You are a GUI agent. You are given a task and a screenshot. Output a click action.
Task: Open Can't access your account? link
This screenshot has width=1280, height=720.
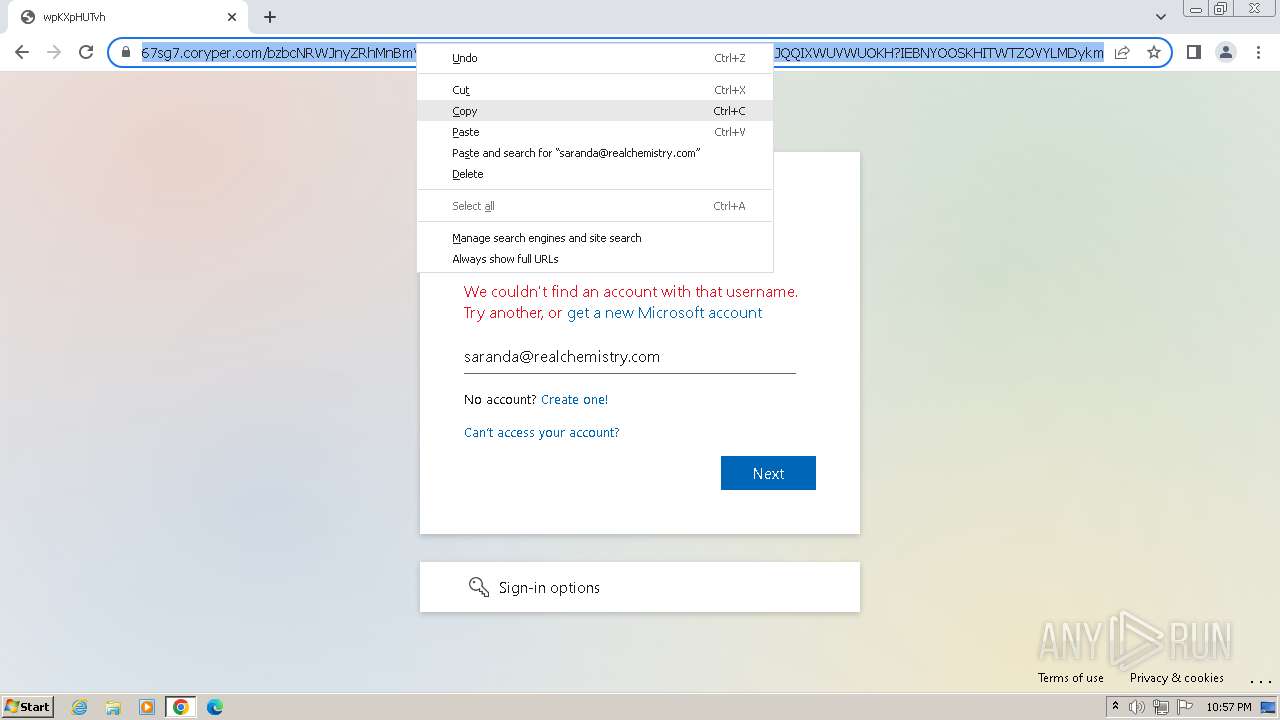(541, 433)
